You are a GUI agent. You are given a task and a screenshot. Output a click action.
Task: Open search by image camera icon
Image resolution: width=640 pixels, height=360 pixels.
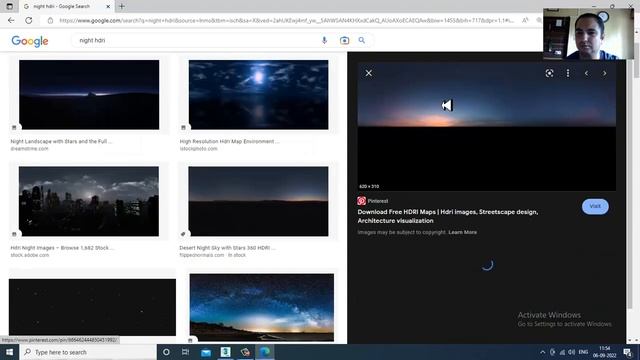[x=344, y=40]
